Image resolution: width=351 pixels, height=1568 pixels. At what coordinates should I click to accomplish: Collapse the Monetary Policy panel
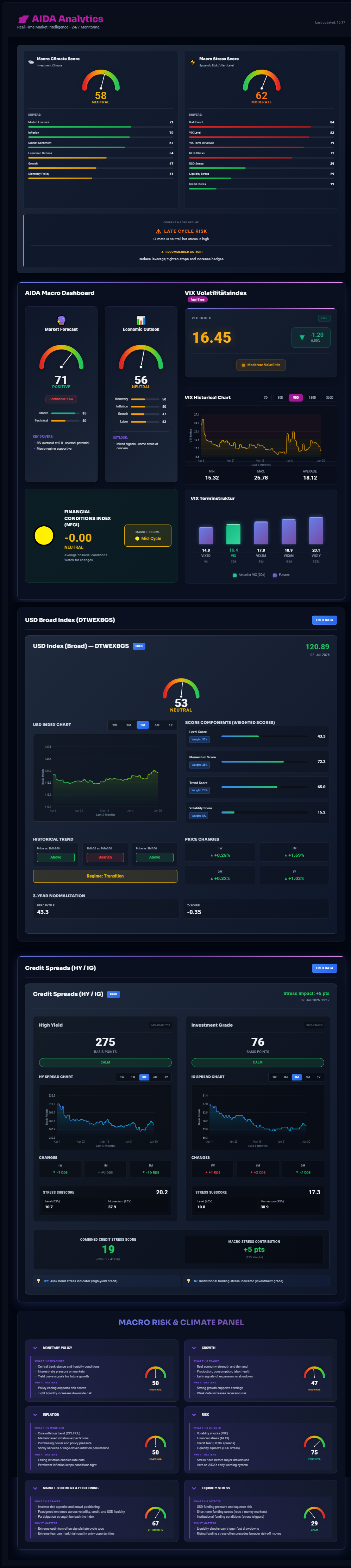pos(35,1348)
